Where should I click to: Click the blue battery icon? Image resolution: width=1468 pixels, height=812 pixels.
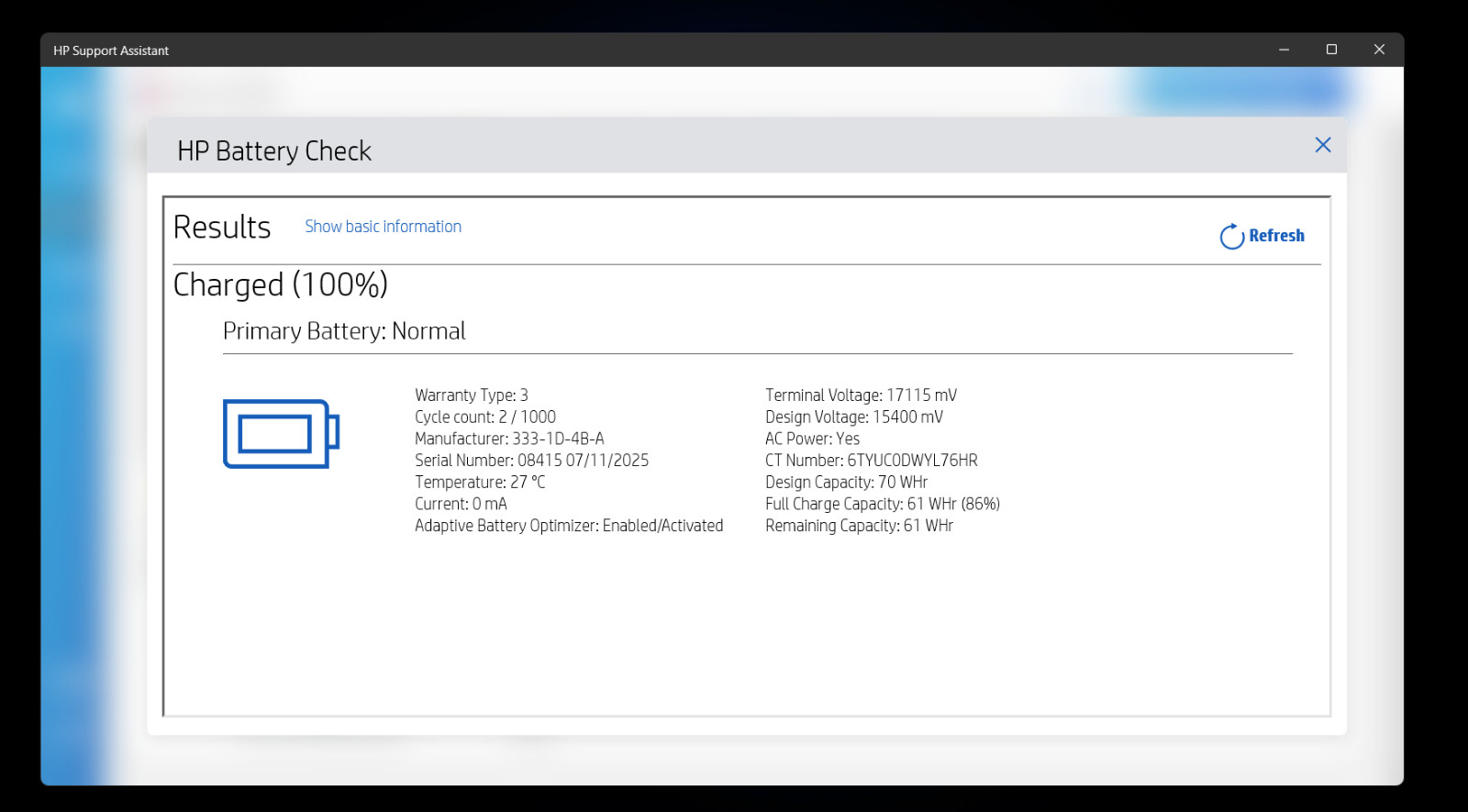tap(281, 433)
